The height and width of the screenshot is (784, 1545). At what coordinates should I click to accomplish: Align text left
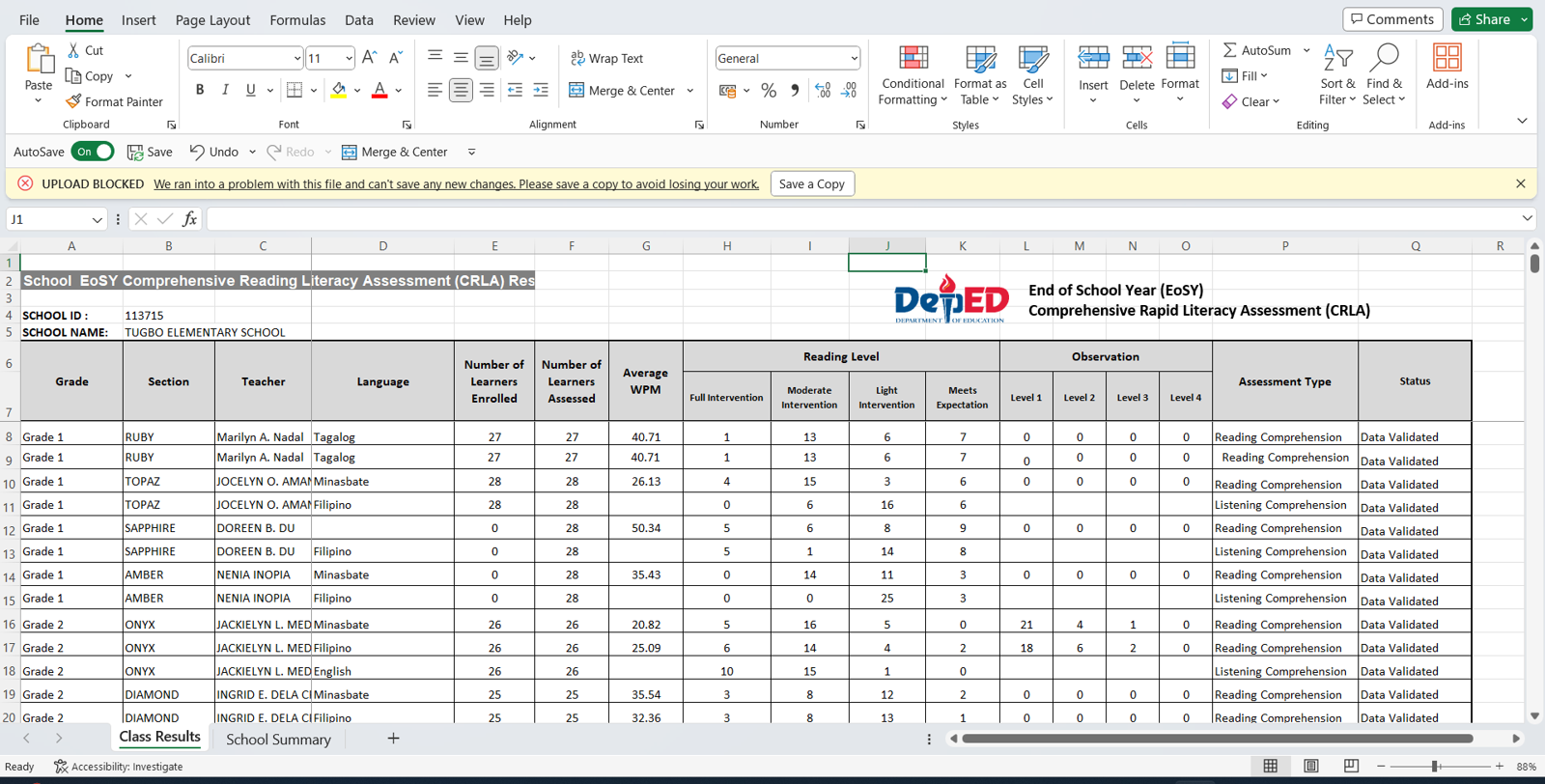tap(435, 90)
